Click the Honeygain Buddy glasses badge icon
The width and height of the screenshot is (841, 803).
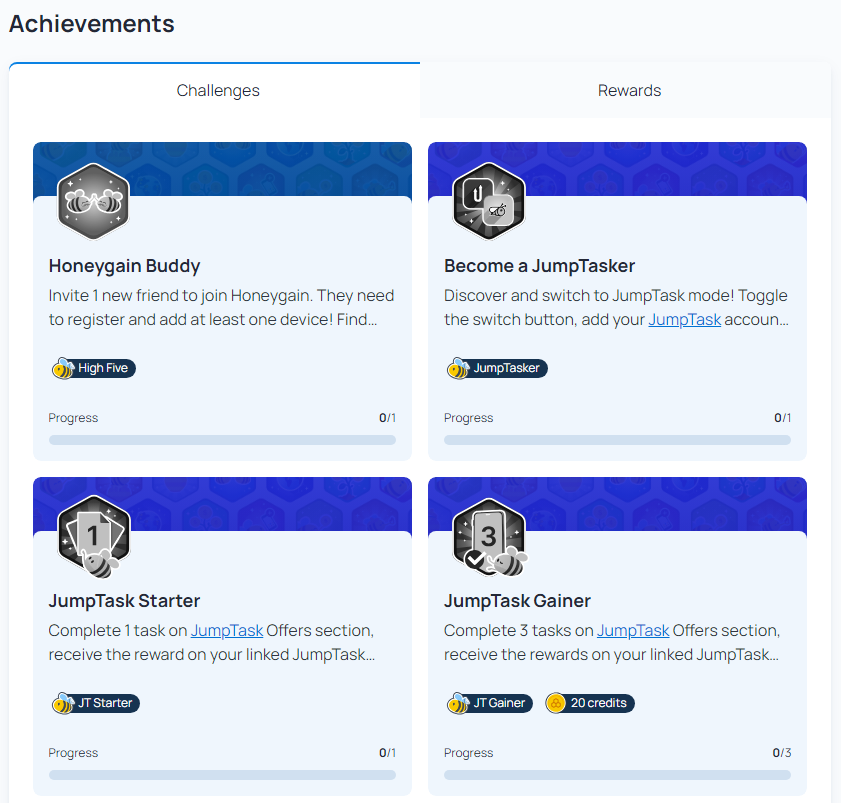pos(93,201)
